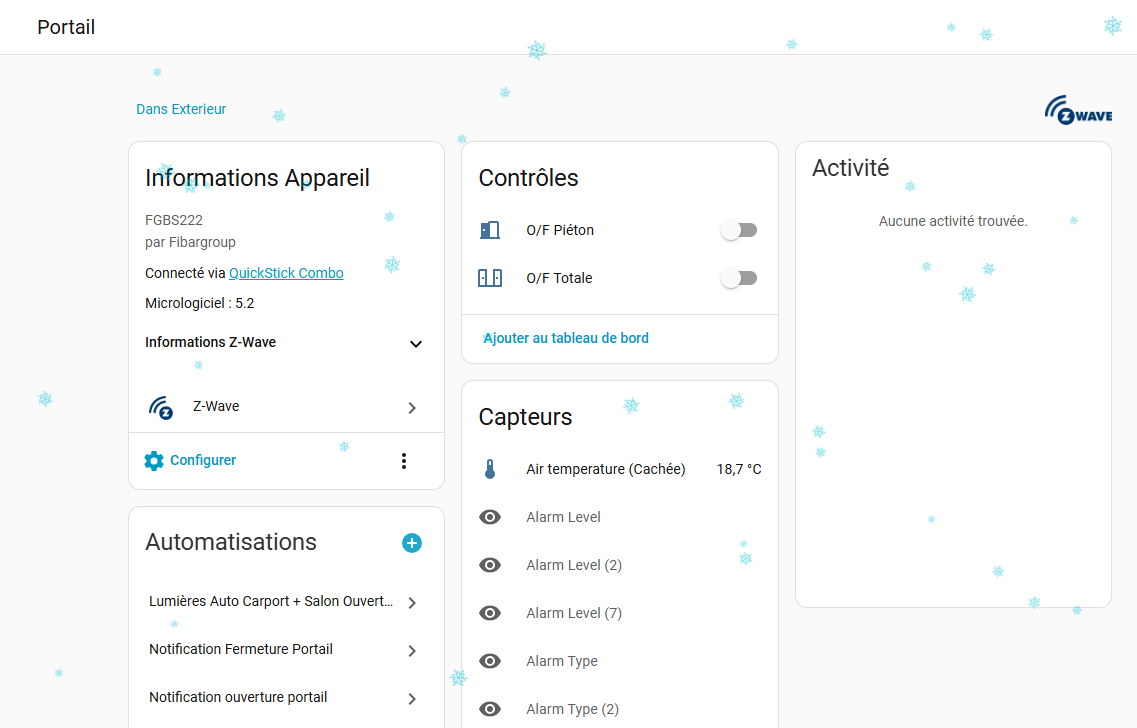Viewport: 1137px width, 728px height.
Task: Expand the Informations Z-Wave section
Action: [x=416, y=344]
